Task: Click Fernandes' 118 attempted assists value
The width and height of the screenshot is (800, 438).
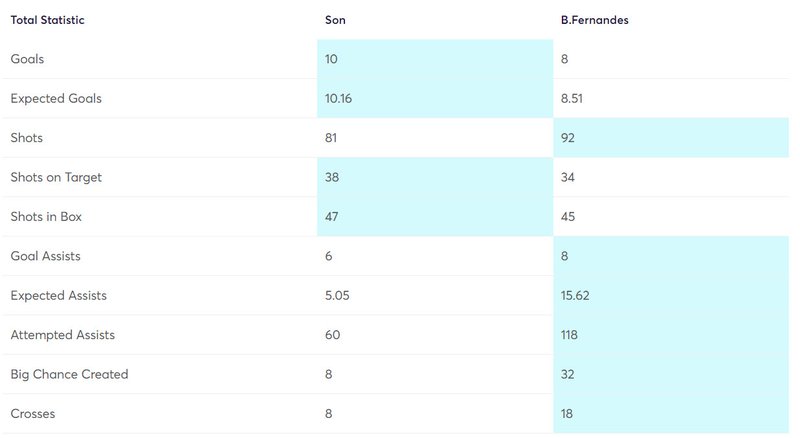Action: point(569,335)
